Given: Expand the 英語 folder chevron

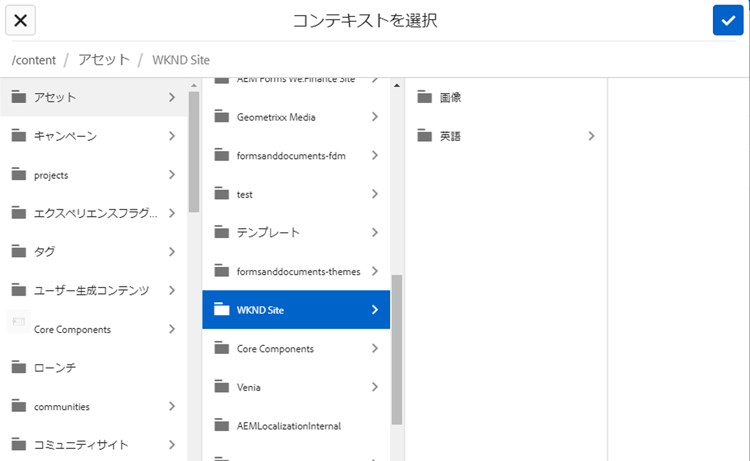Looking at the screenshot, I should (591, 136).
